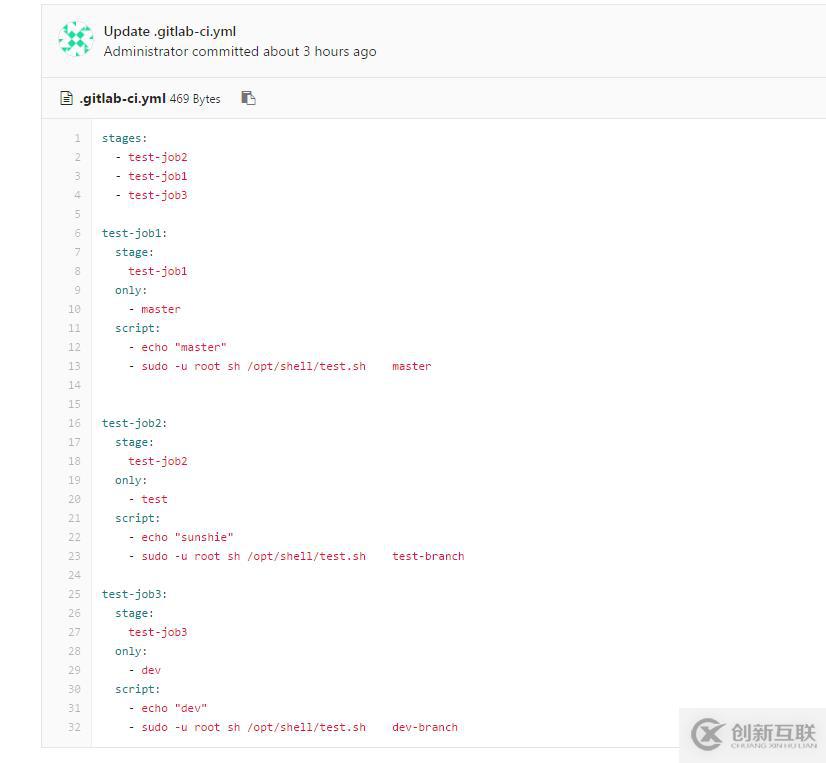The height and width of the screenshot is (763, 826).
Task: Jump to line number 6
Action: (x=77, y=233)
